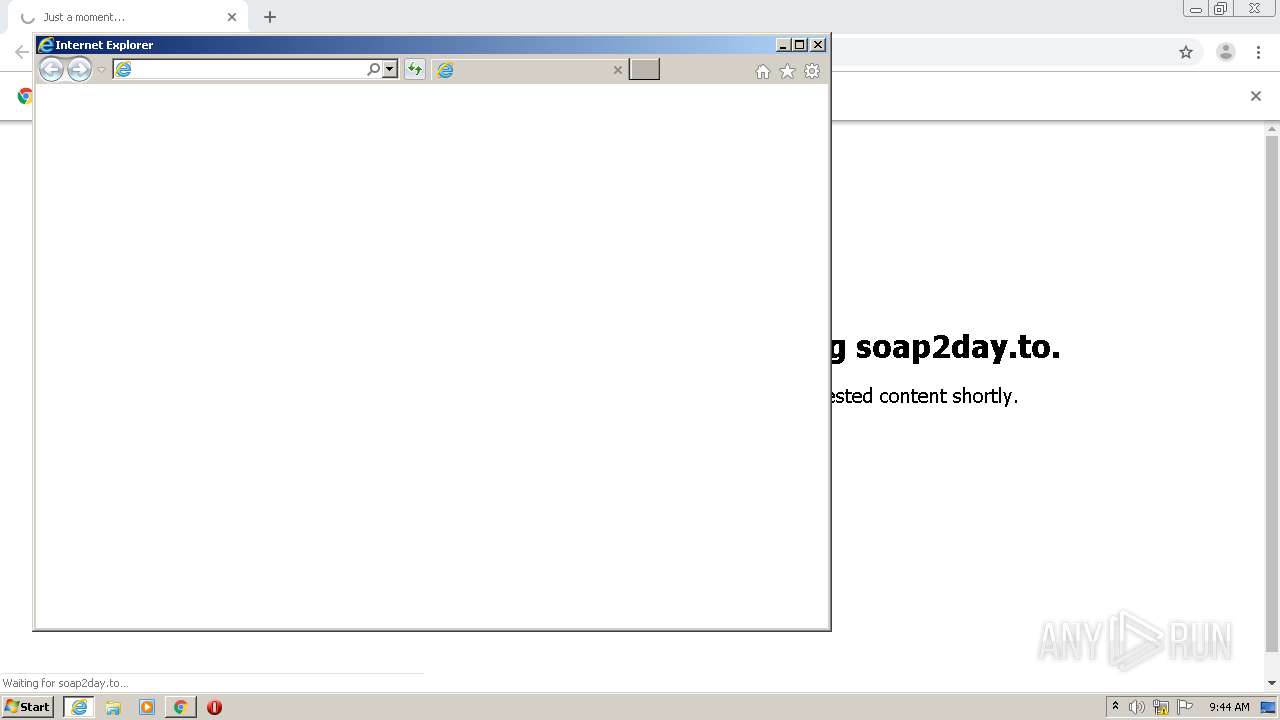Show hidden system tray icons
Image resolution: width=1280 pixels, height=720 pixels.
1115,707
